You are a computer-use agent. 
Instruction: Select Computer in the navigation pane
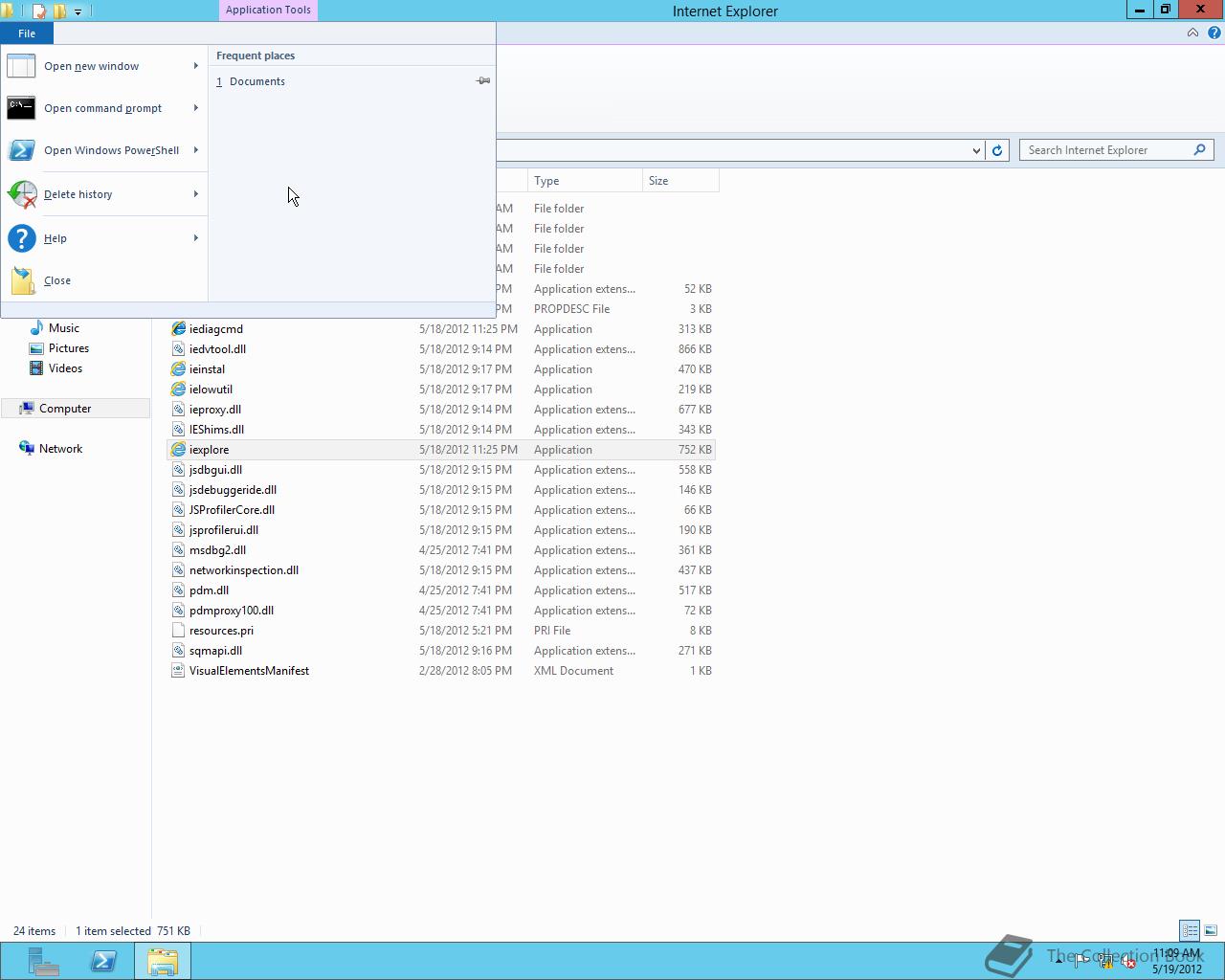(x=65, y=409)
